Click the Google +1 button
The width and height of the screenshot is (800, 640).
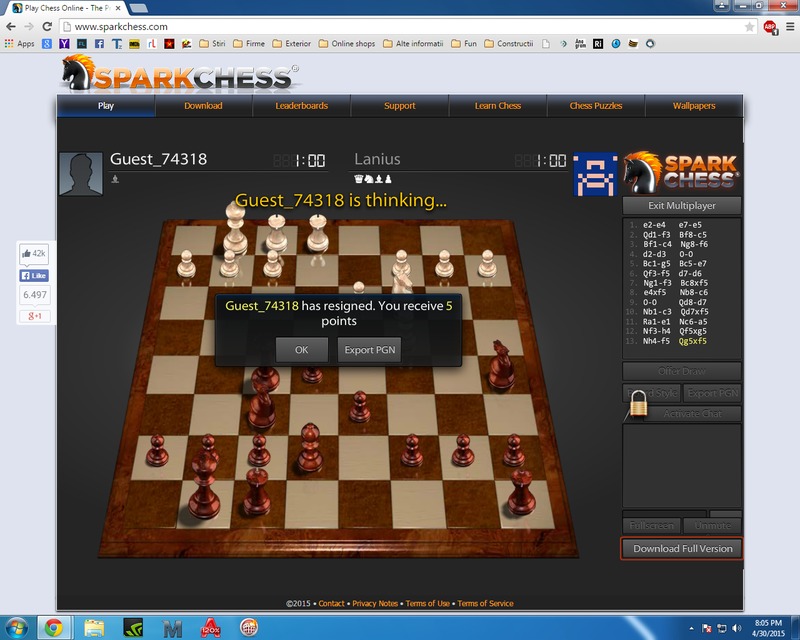(x=34, y=316)
